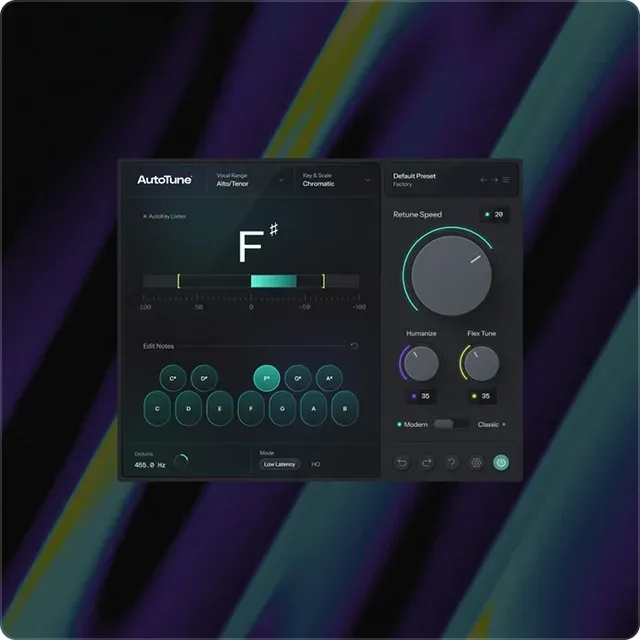Open the Vocal Range dropdown
640x640 pixels.
pos(250,180)
